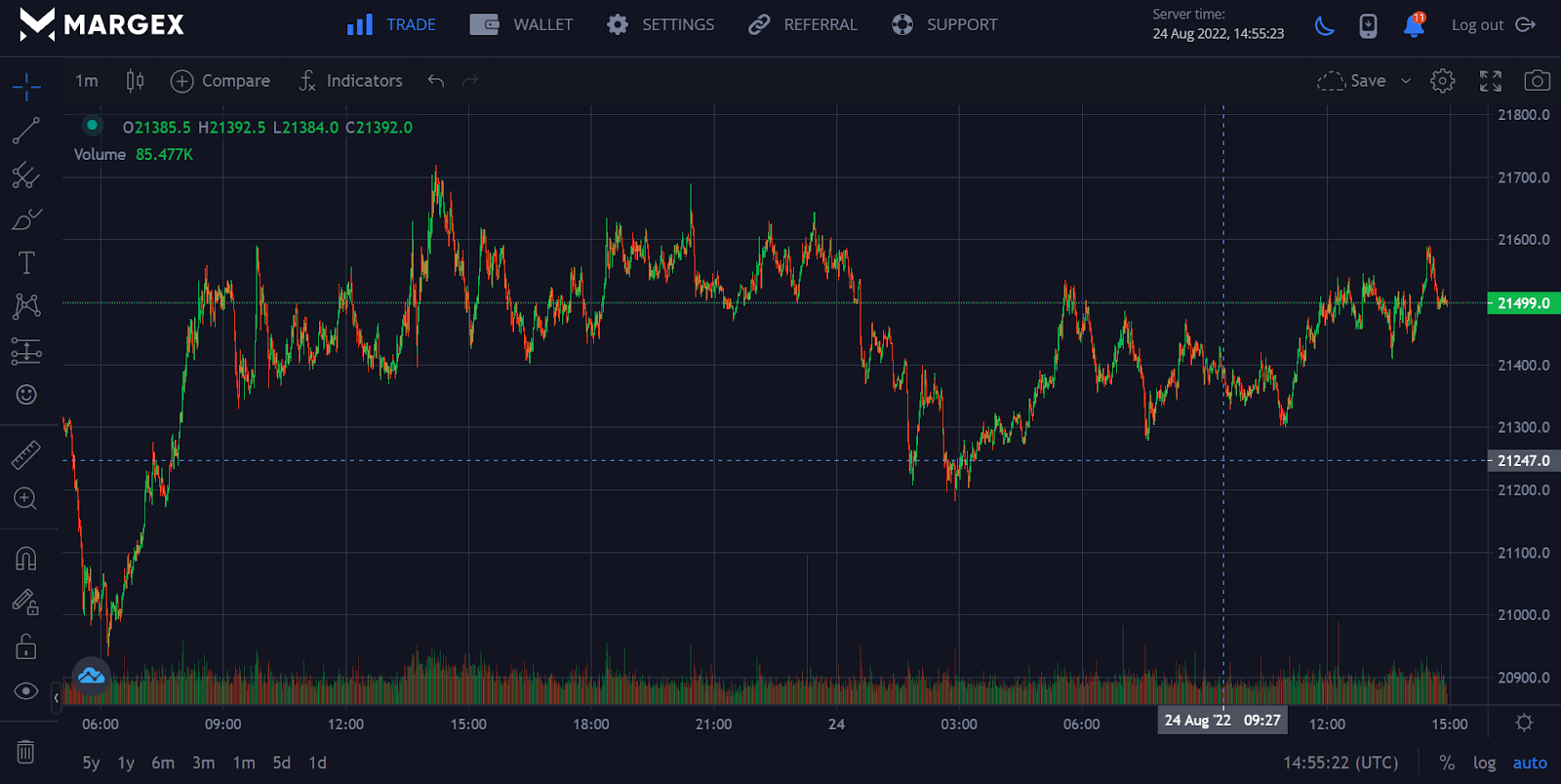Viewport: 1561px width, 784px height.
Task: Go to the WALLET tab
Action: [521, 24]
